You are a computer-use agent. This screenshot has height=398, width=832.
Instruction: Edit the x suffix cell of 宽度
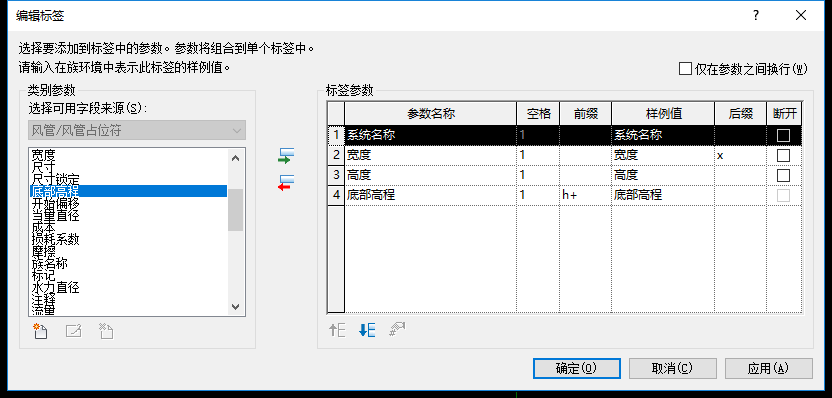pos(740,155)
